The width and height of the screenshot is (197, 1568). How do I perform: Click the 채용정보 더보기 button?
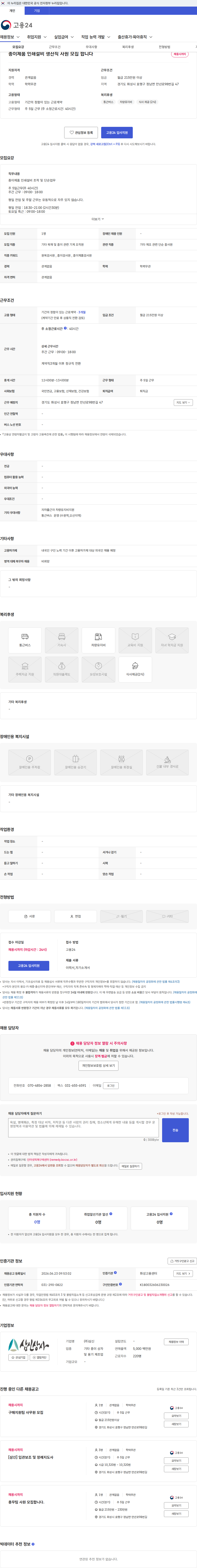coord(176,1342)
